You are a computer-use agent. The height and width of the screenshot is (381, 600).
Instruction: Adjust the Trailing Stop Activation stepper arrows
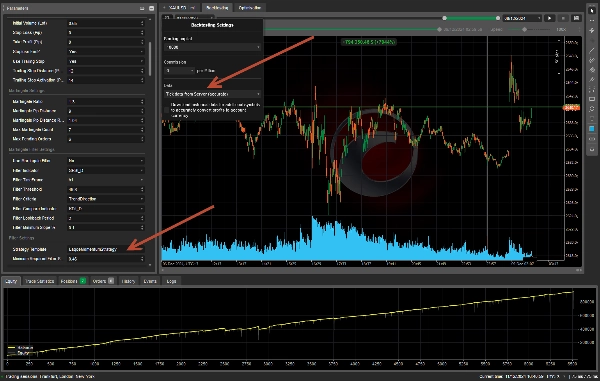click(x=142, y=80)
